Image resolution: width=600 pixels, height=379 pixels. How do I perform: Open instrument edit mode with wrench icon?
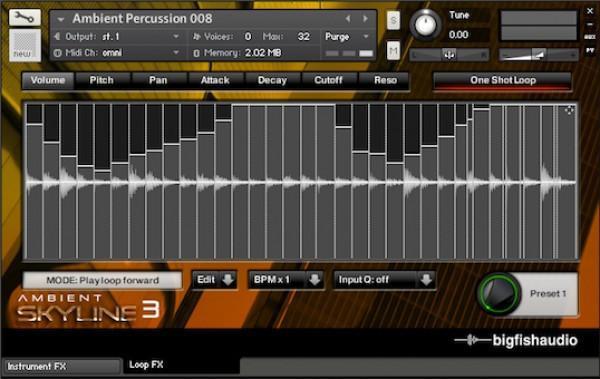tap(24, 17)
